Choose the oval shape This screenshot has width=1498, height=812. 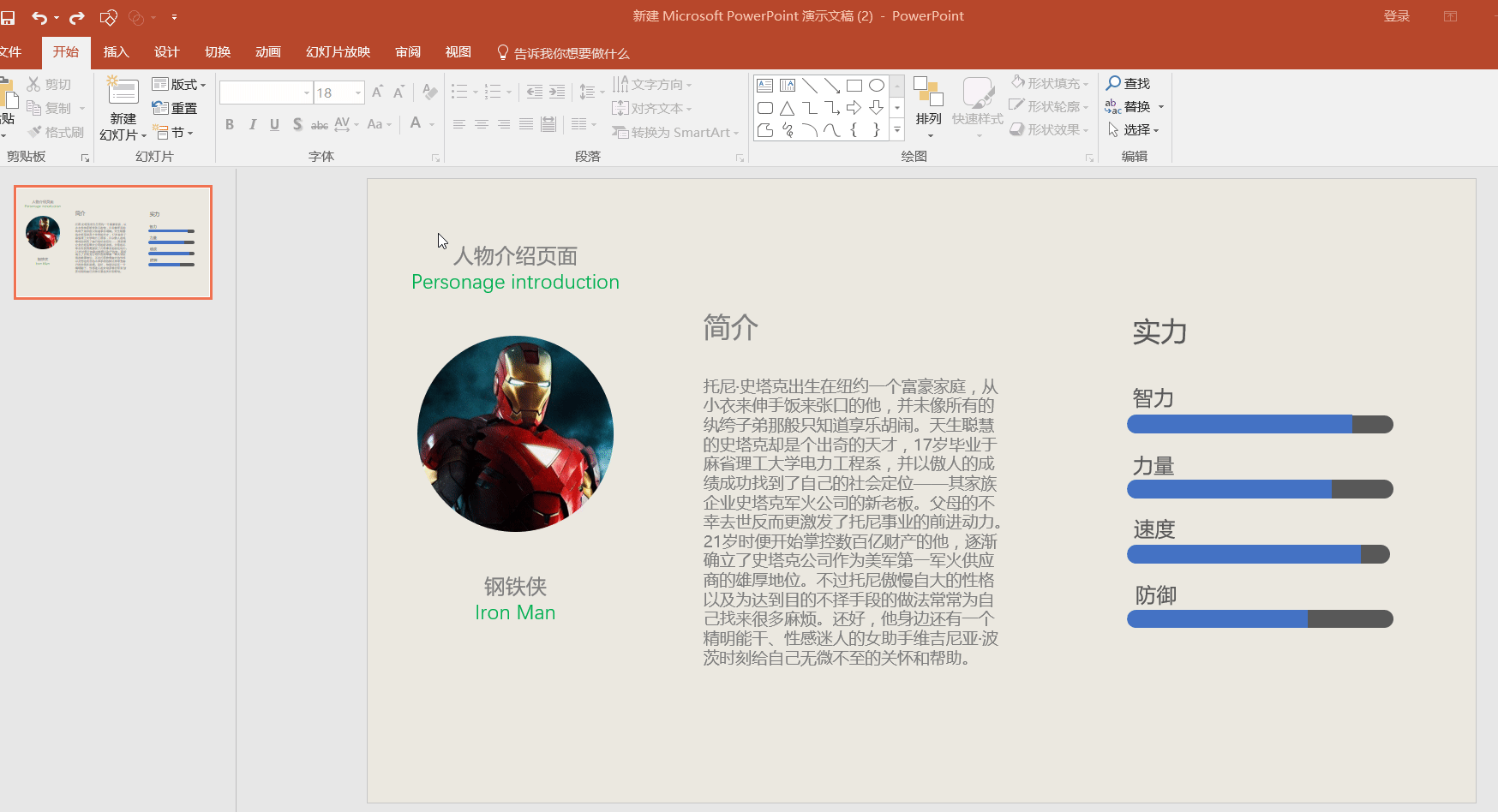coord(877,86)
